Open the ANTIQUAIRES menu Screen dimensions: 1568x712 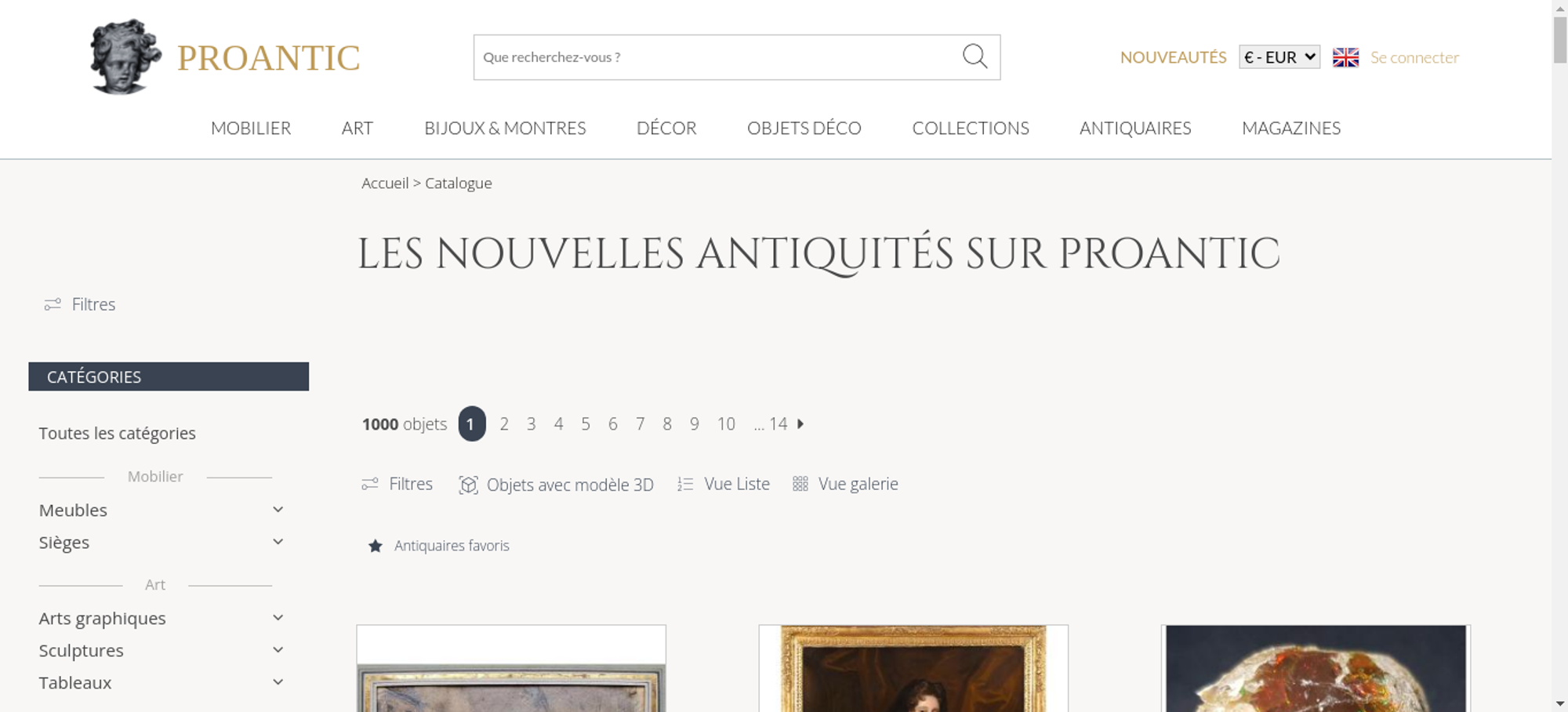coord(1135,128)
